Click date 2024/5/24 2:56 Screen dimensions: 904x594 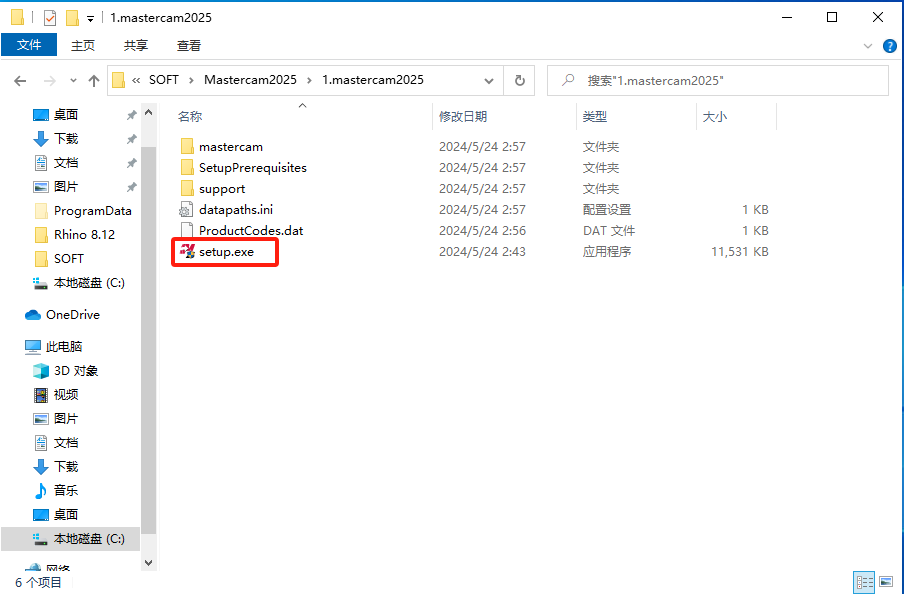click(482, 231)
